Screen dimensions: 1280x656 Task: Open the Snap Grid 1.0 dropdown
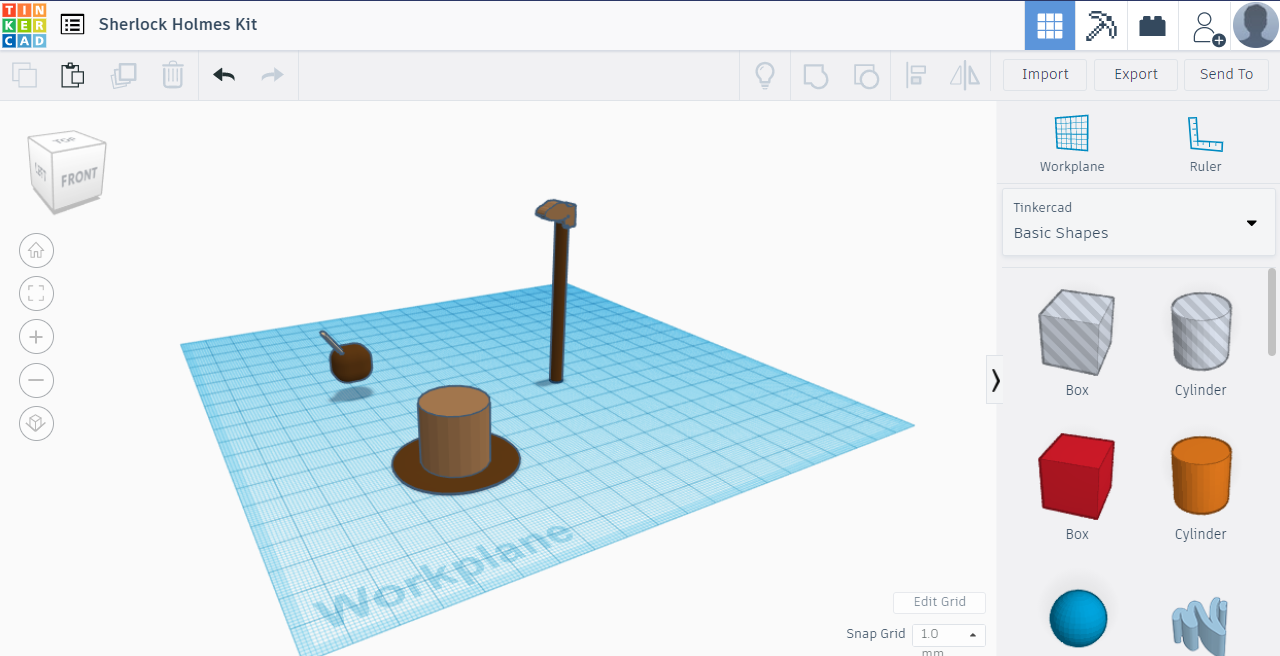tap(948, 634)
